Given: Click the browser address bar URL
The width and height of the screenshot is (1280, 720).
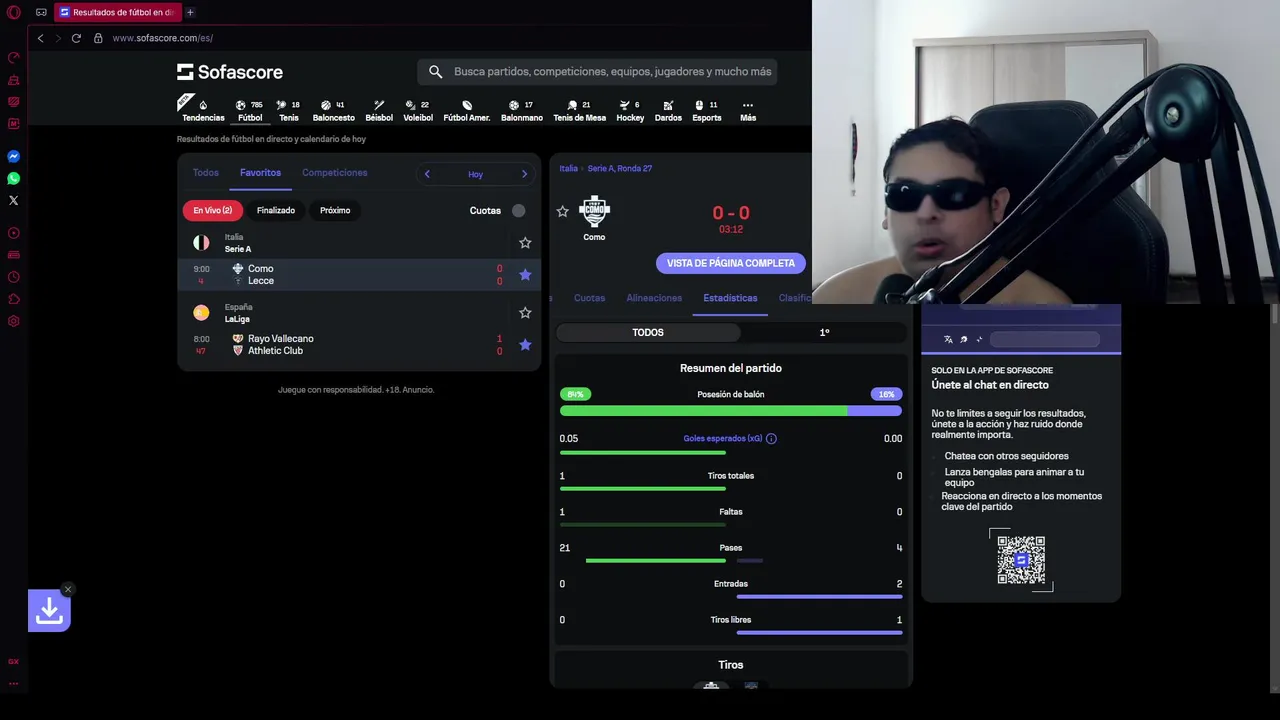Looking at the screenshot, I should tap(163, 38).
